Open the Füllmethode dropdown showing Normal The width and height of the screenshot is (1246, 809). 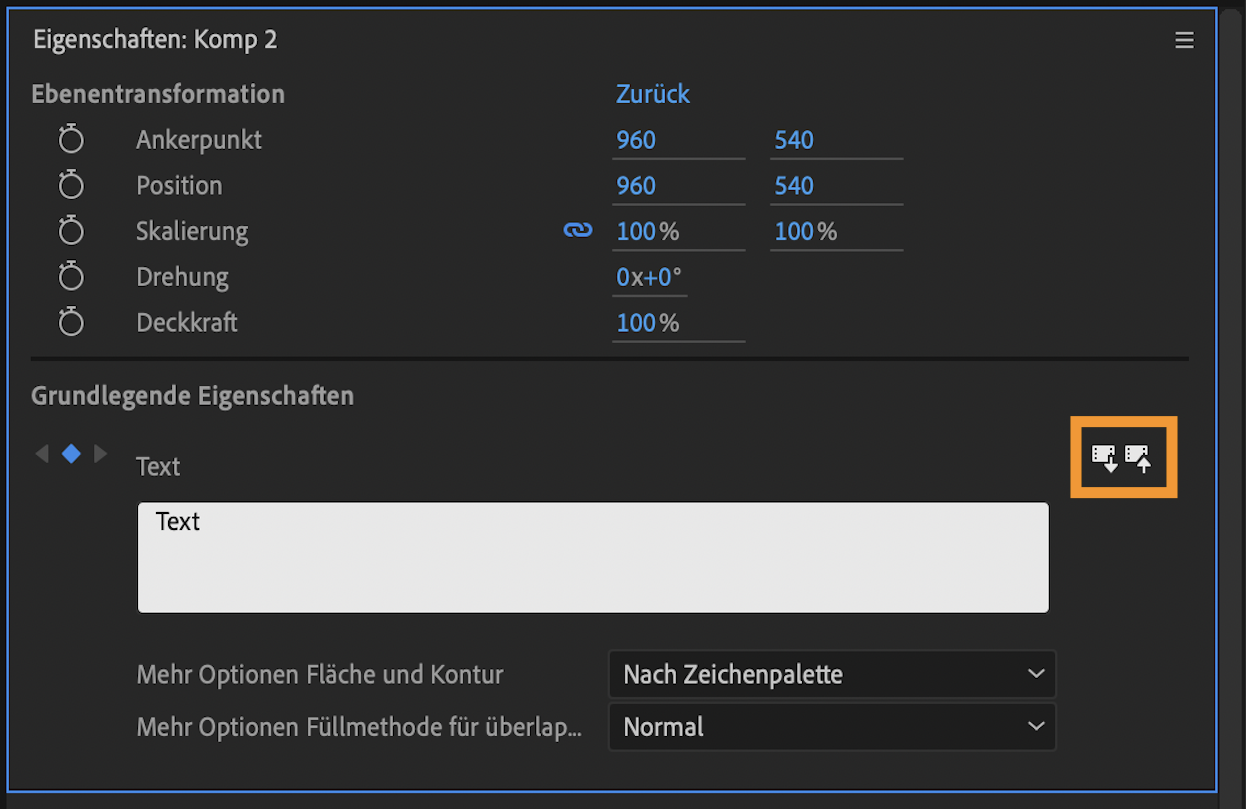coord(832,727)
